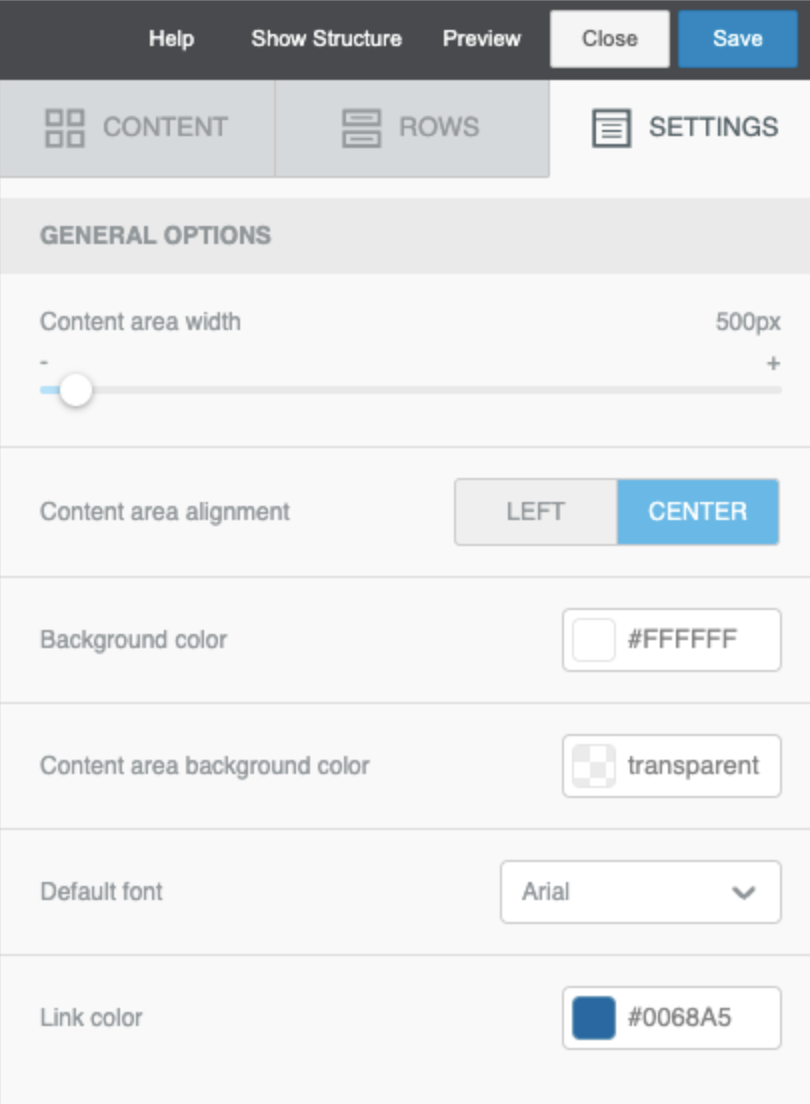Open the Preview link
Screen dimensions: 810x1104
(x=482, y=39)
